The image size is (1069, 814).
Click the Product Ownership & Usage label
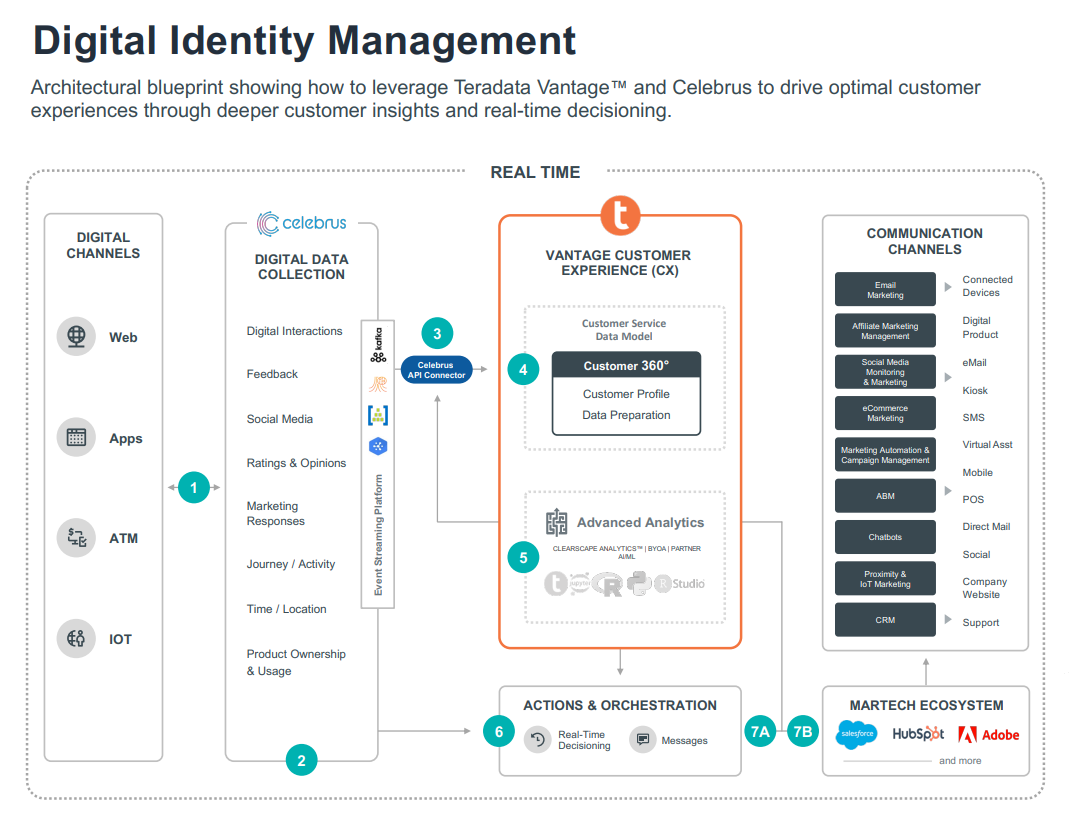point(296,662)
